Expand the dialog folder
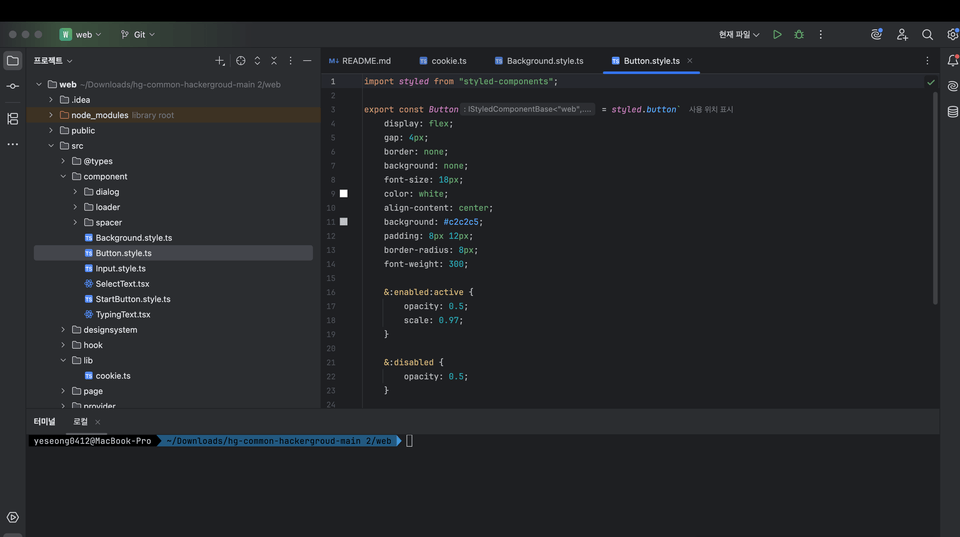This screenshot has height=537, width=960. [x=75, y=192]
